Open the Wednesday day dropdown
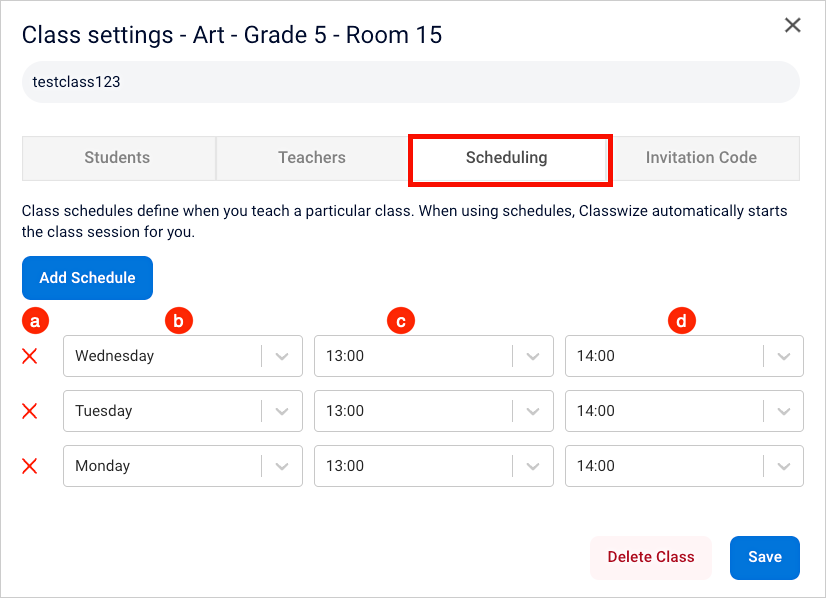The image size is (826, 598). [x=183, y=356]
